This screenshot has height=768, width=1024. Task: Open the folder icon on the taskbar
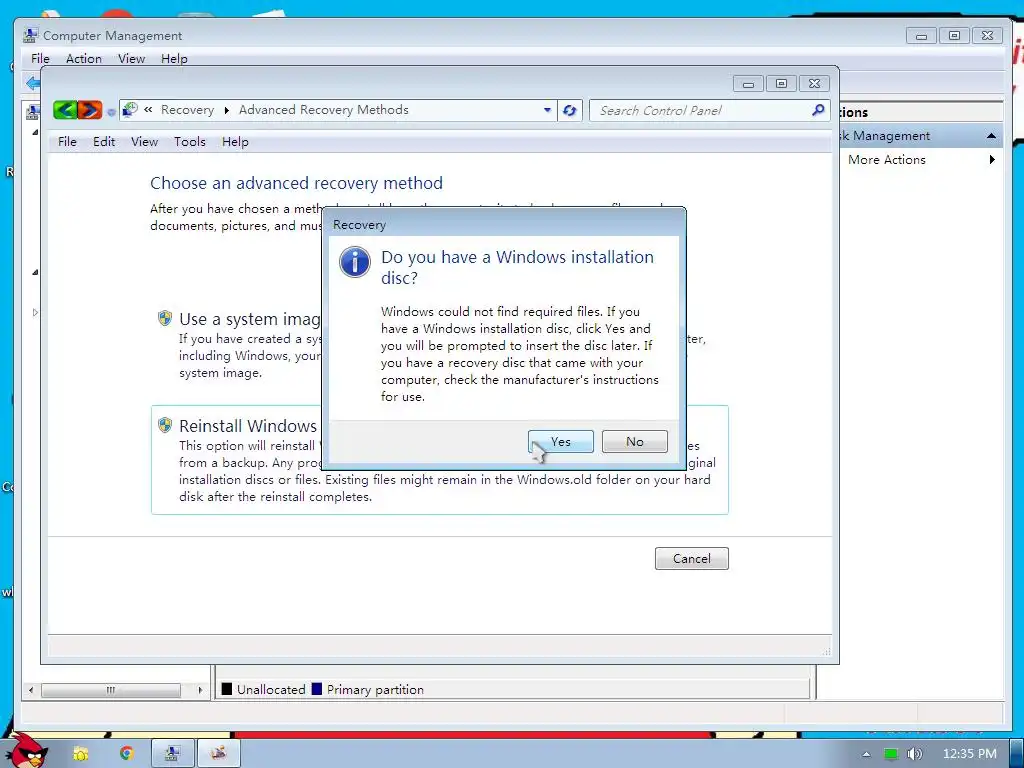(80, 754)
